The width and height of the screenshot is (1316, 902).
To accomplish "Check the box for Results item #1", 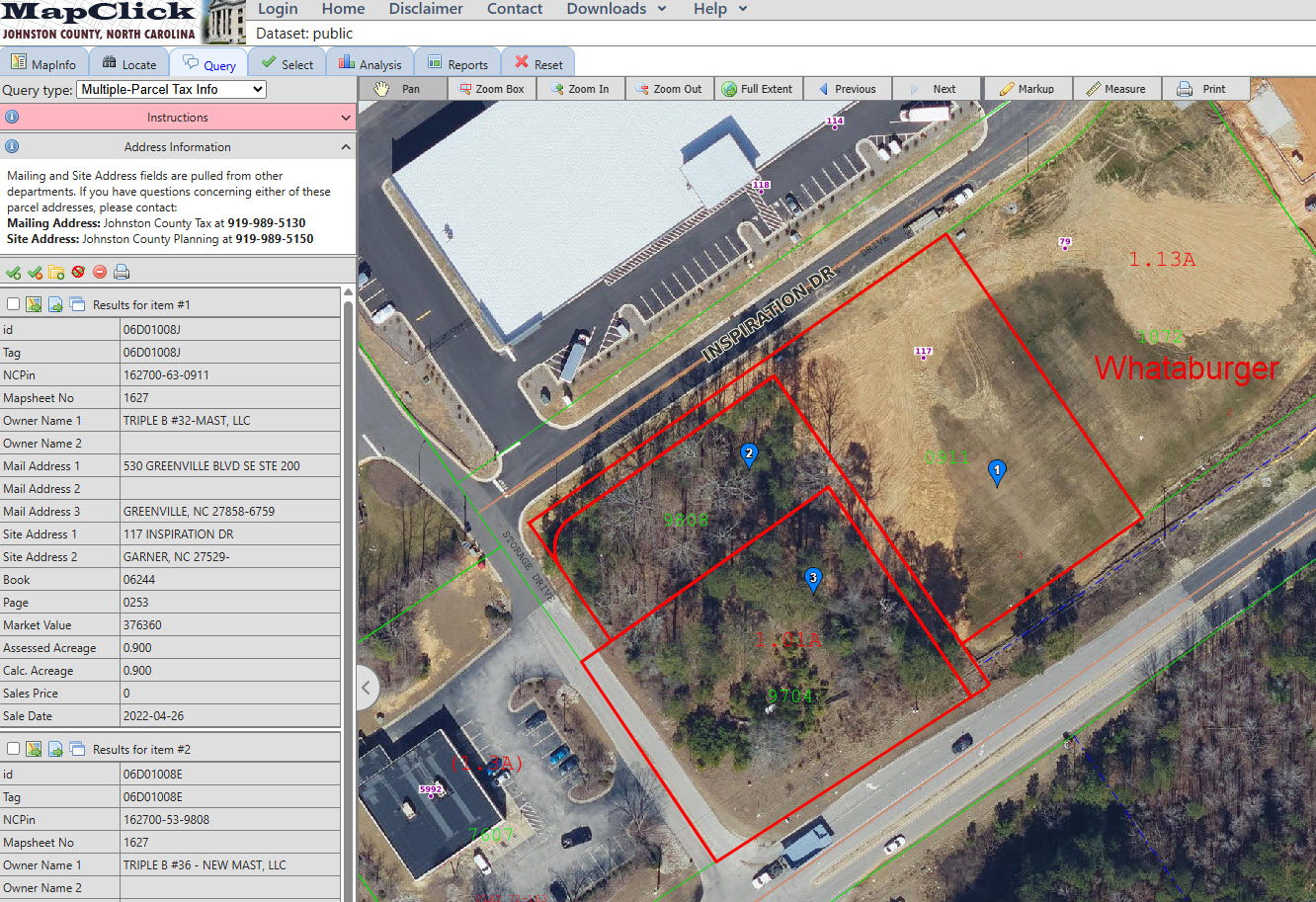I will (14, 305).
